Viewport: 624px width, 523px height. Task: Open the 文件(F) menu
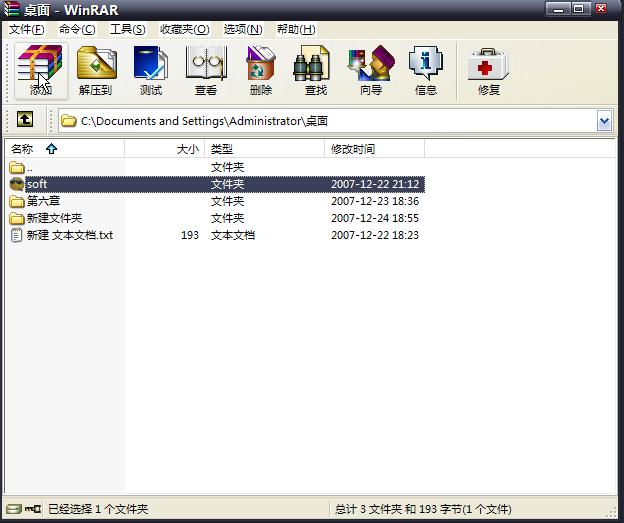click(27, 29)
